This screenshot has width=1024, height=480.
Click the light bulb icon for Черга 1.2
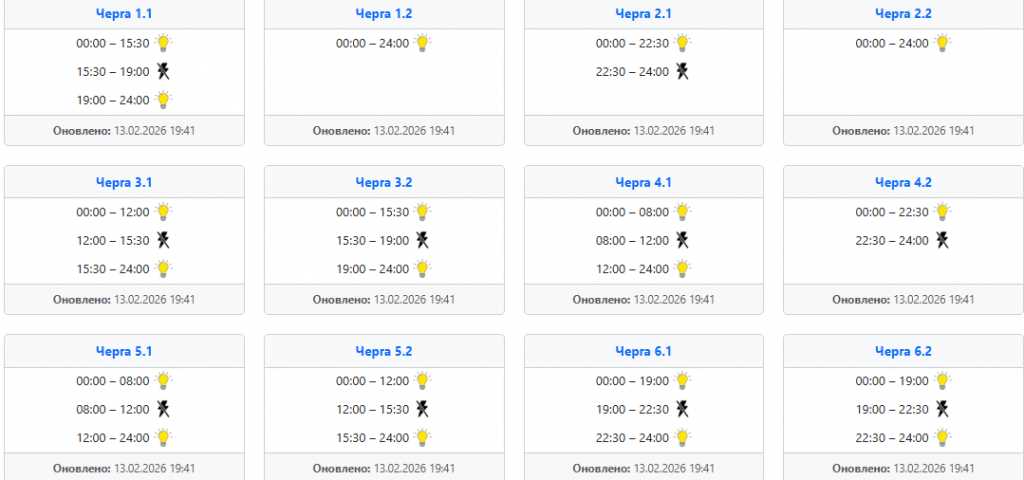pyautogui.click(x=423, y=43)
